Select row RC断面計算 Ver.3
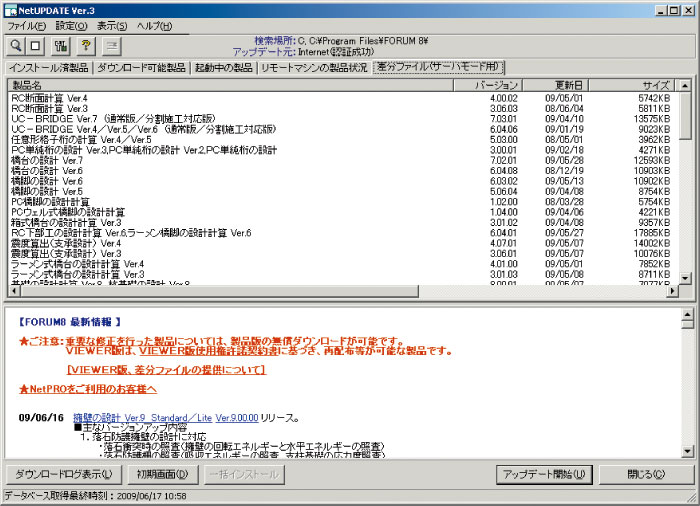This screenshot has width=700, height=506. [x=342, y=109]
